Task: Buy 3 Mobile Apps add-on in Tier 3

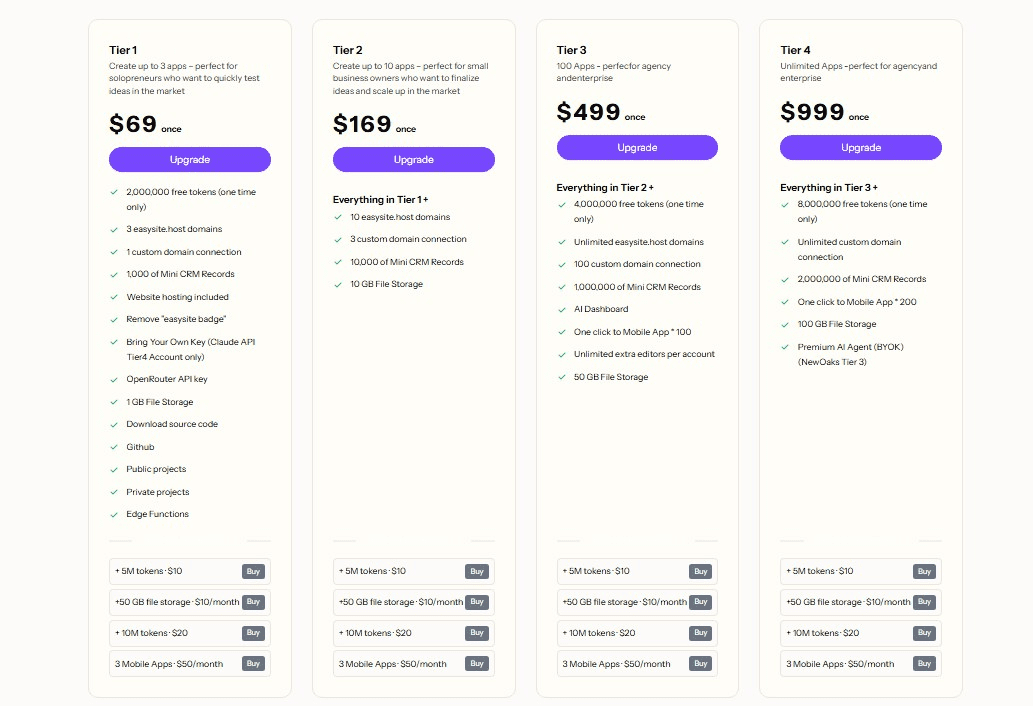Action: [700, 664]
